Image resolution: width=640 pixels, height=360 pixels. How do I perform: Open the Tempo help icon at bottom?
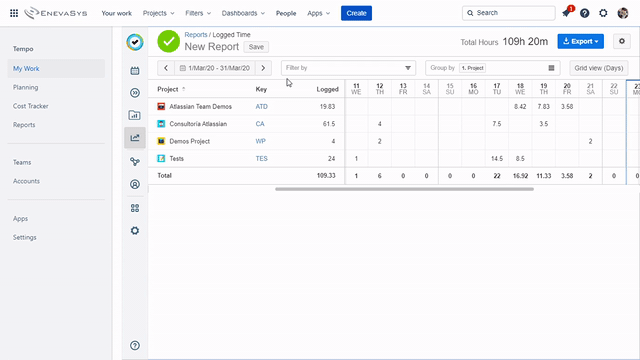pos(135,346)
